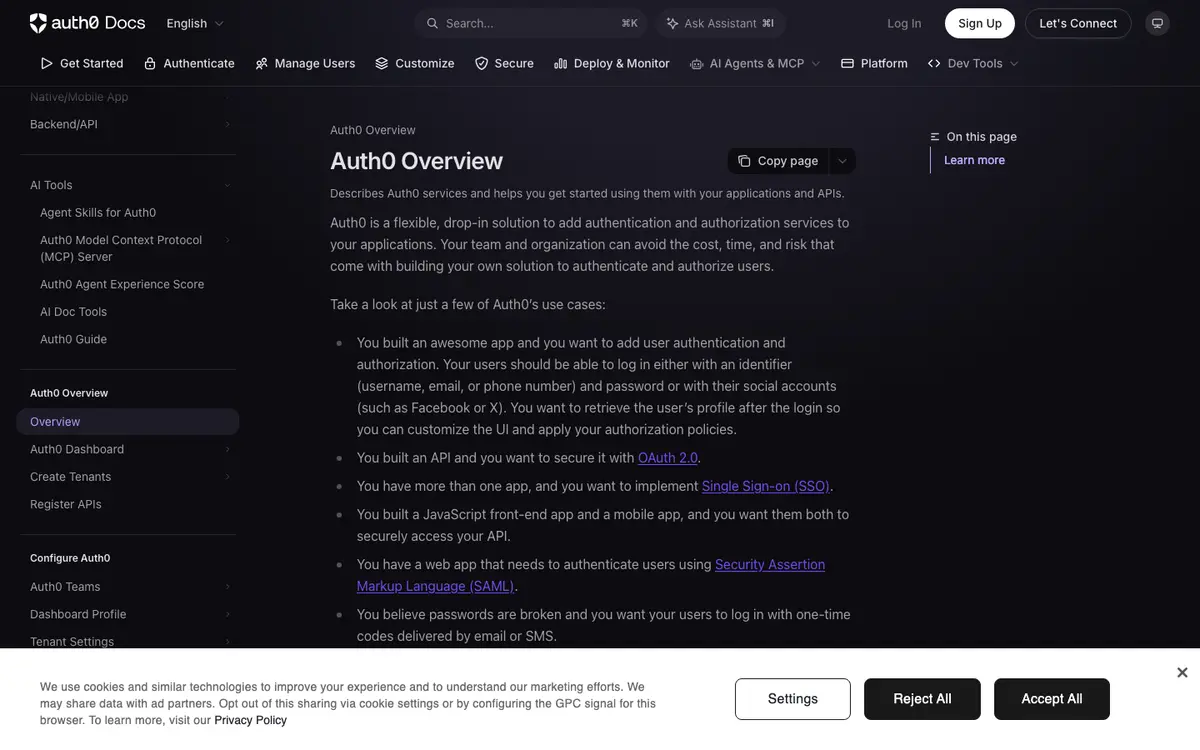Image resolution: width=1200 pixels, height=750 pixels.
Task: Click the Dev Tools code brackets icon
Action: [934, 63]
